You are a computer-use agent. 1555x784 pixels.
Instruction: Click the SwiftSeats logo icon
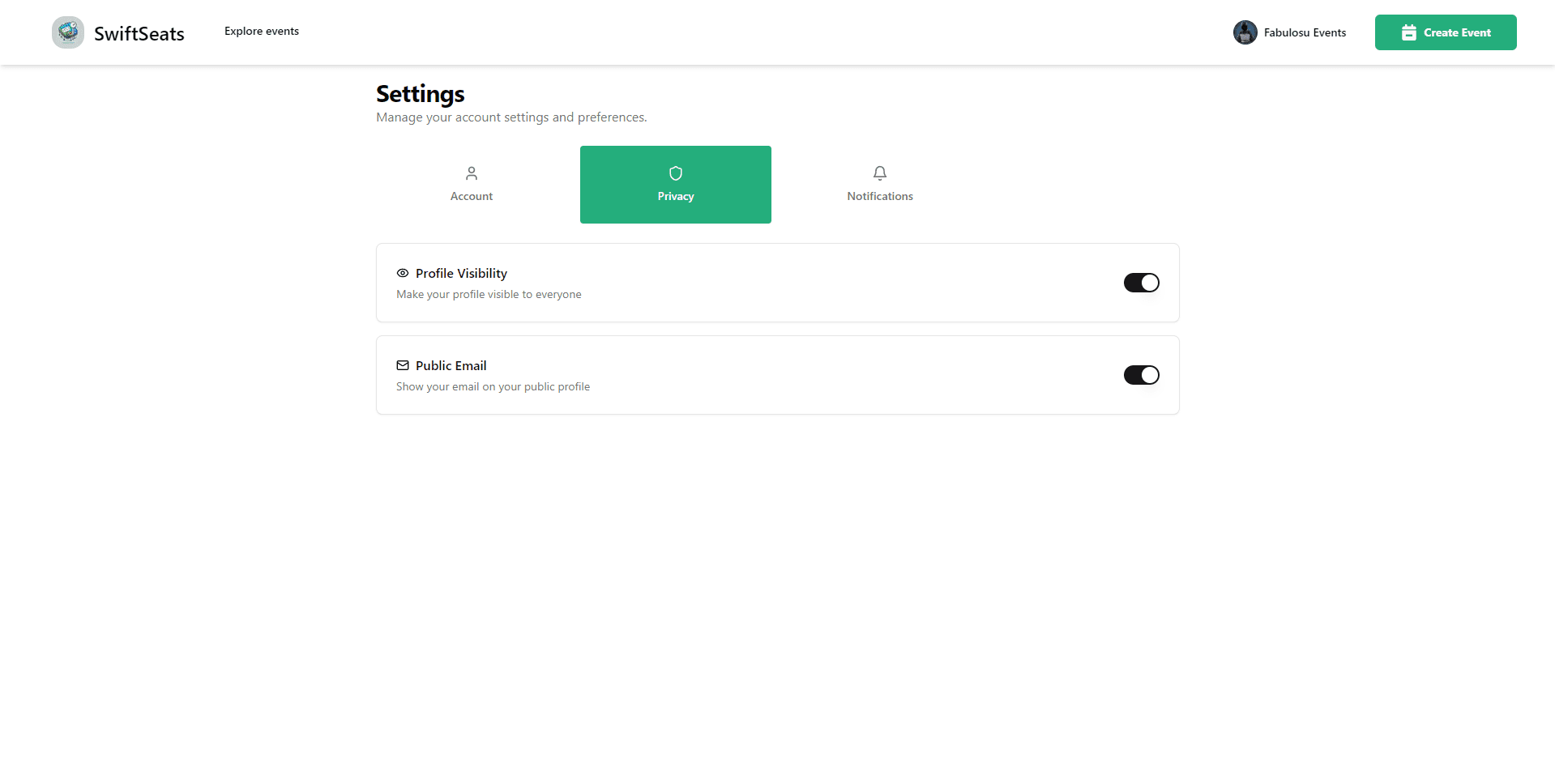(68, 32)
